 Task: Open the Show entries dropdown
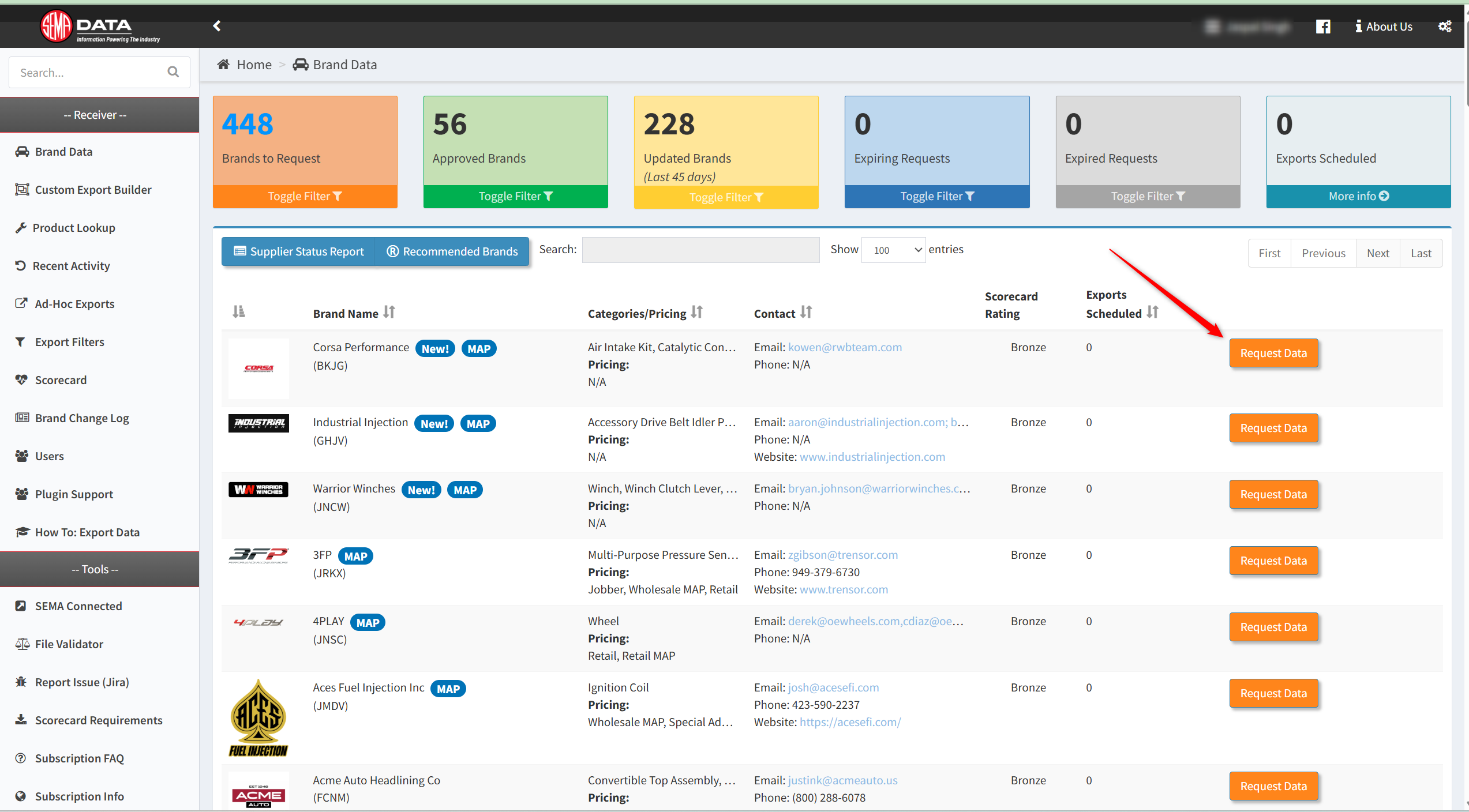point(893,250)
